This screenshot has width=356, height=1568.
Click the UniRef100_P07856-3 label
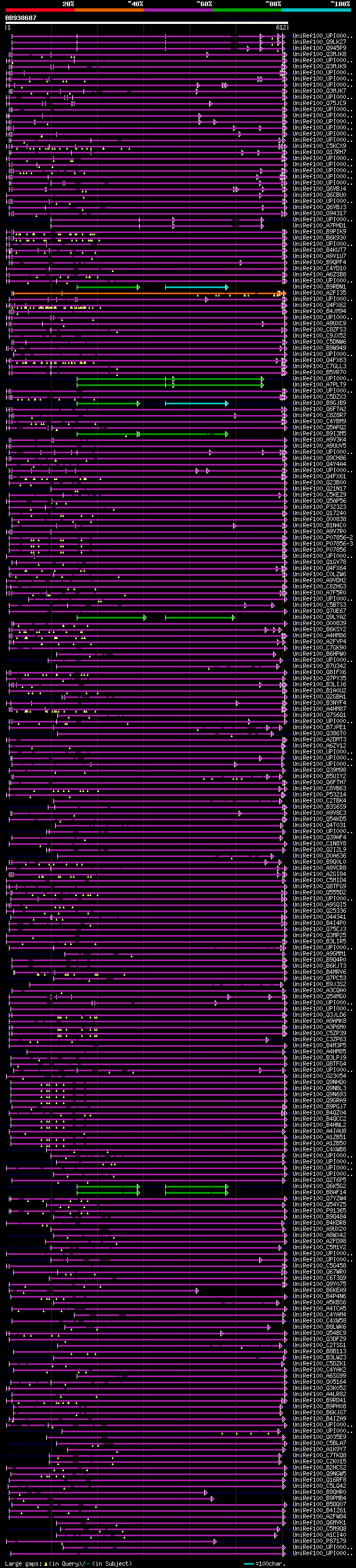(x=323, y=543)
